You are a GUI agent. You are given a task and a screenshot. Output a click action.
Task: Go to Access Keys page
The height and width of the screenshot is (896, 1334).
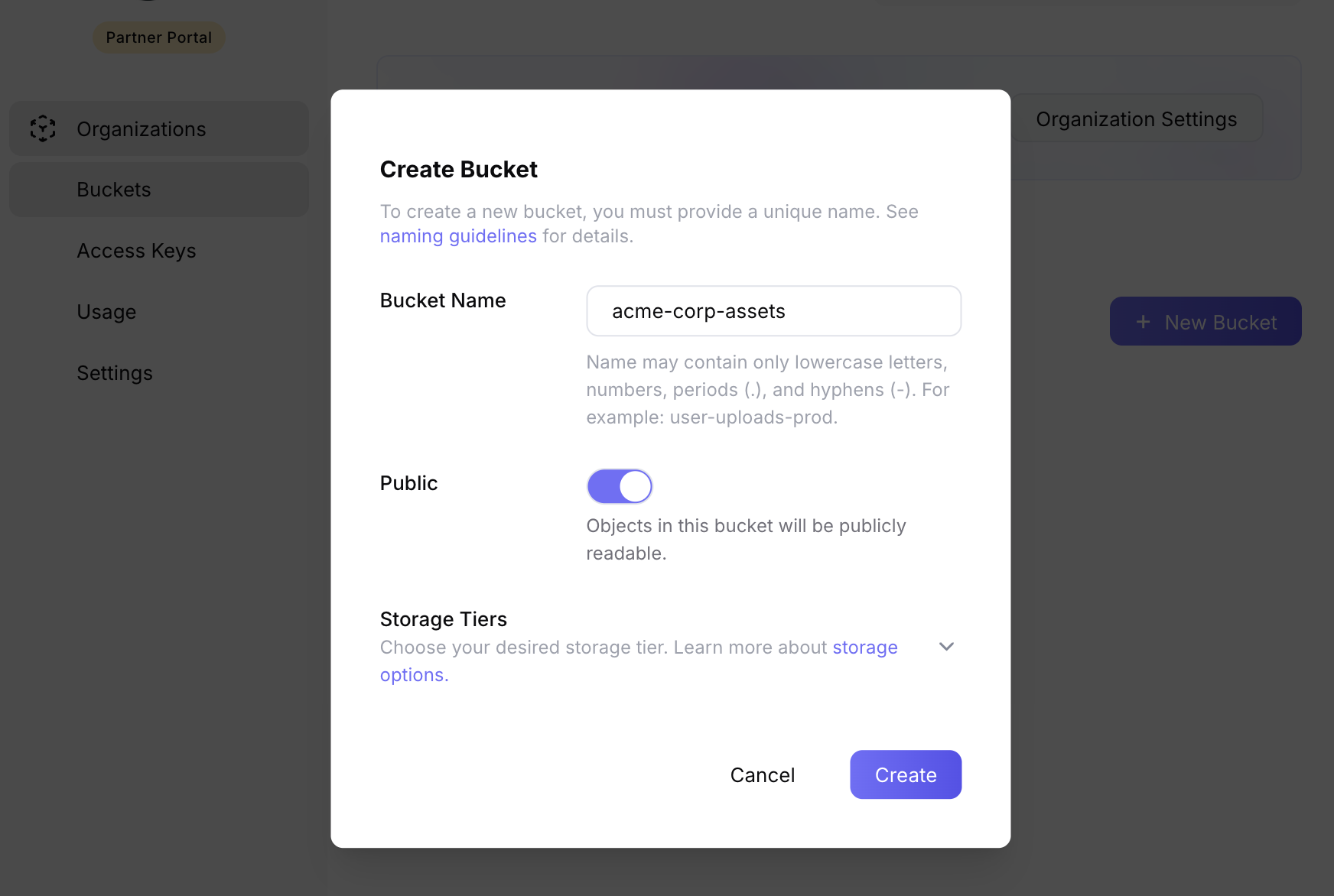point(136,251)
